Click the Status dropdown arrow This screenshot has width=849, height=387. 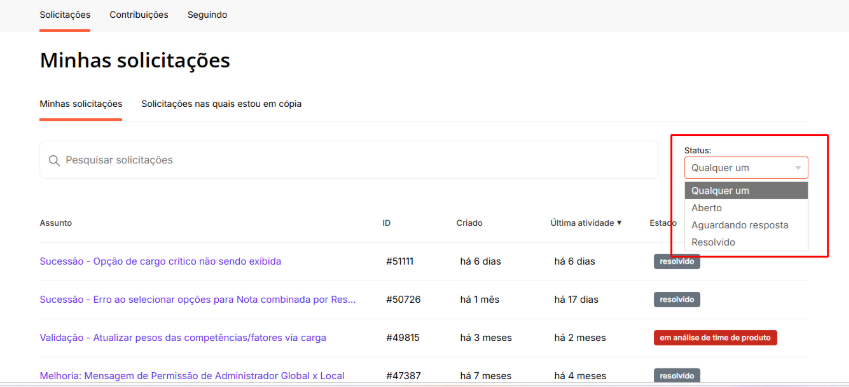(798, 168)
